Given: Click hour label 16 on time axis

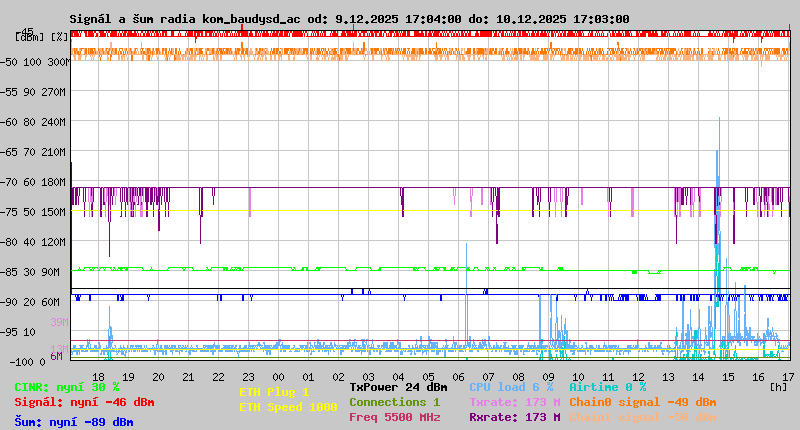Looking at the screenshot, I should click(x=759, y=377).
